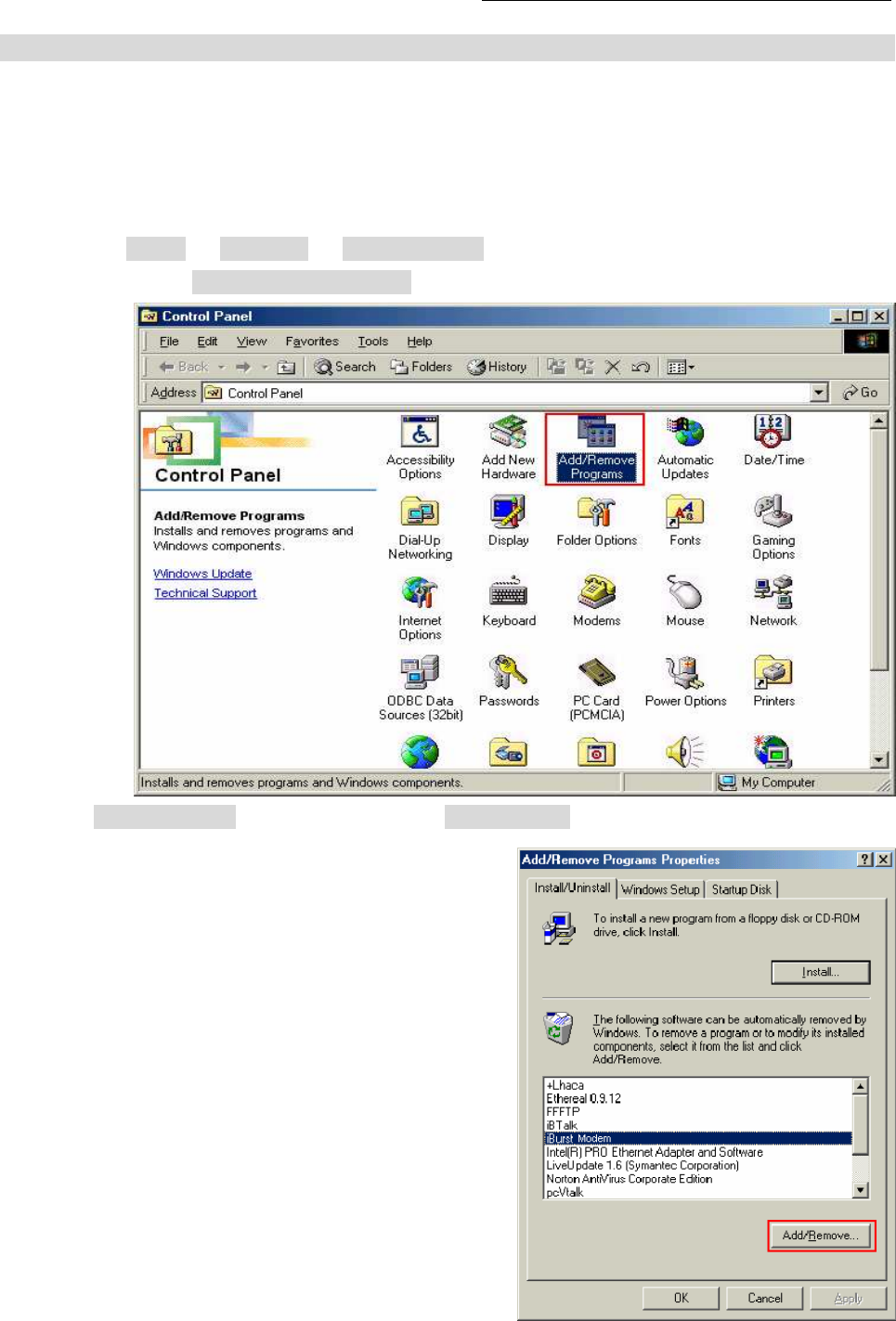Open the Add New Hardware icon
Screen dimensions: 896x1321
[x=509, y=448]
